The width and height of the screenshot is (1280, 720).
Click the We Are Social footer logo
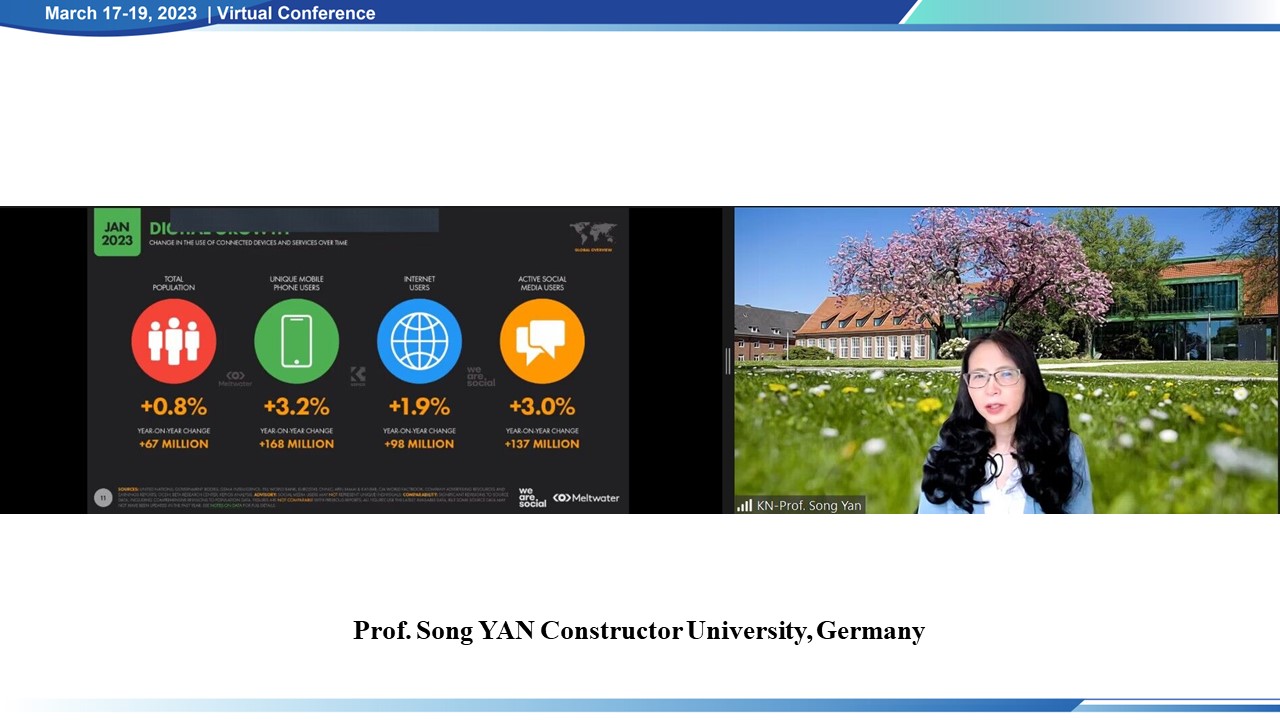pyautogui.click(x=532, y=497)
